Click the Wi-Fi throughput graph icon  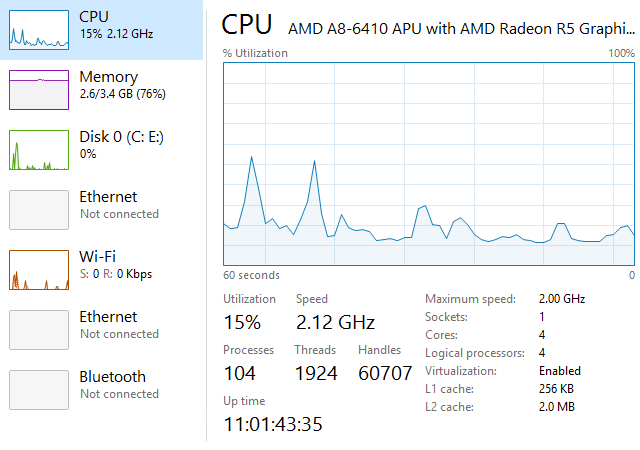tap(38, 269)
